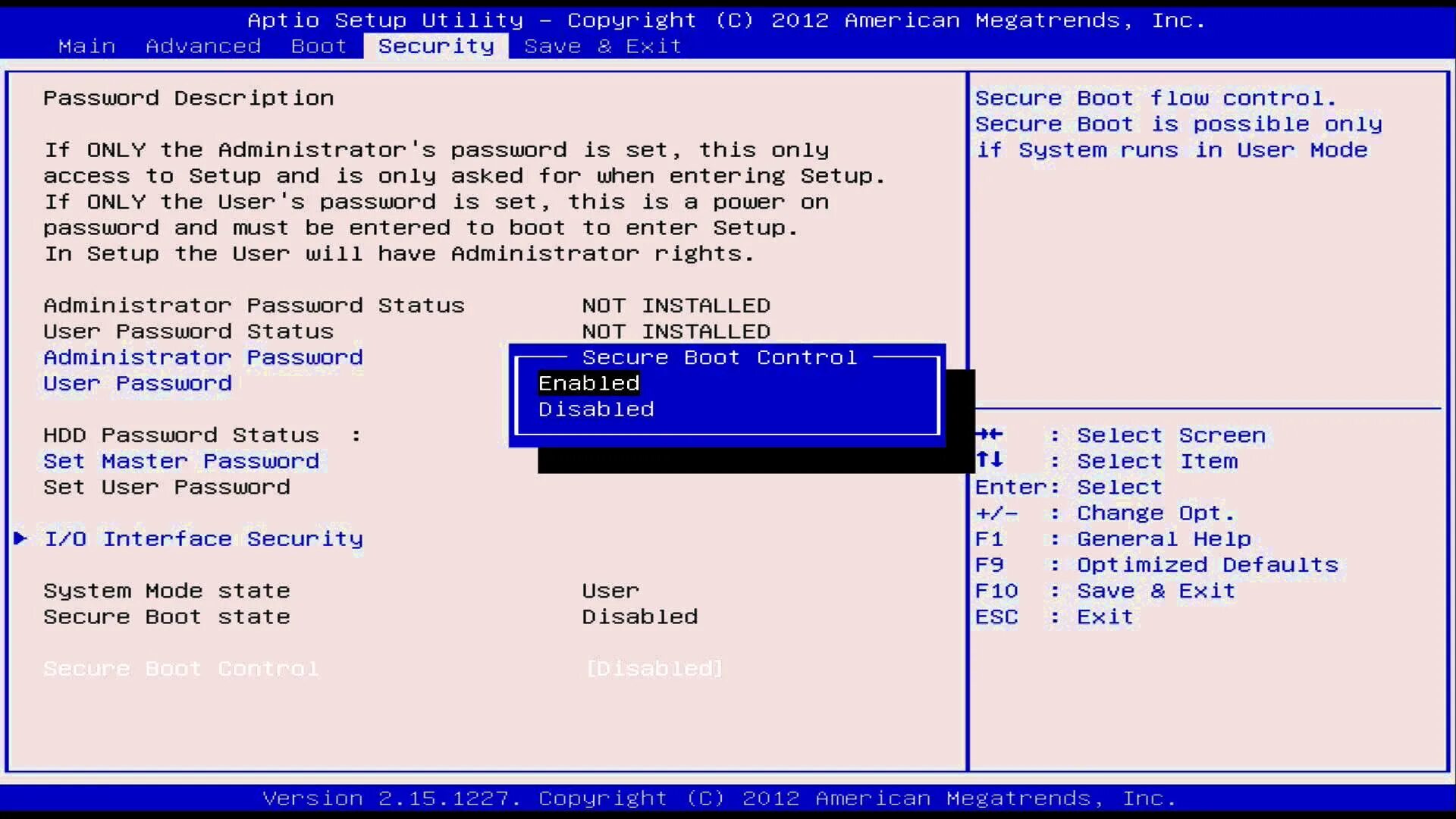The height and width of the screenshot is (819, 1456).
Task: Open Set User Password
Action: click(x=166, y=488)
